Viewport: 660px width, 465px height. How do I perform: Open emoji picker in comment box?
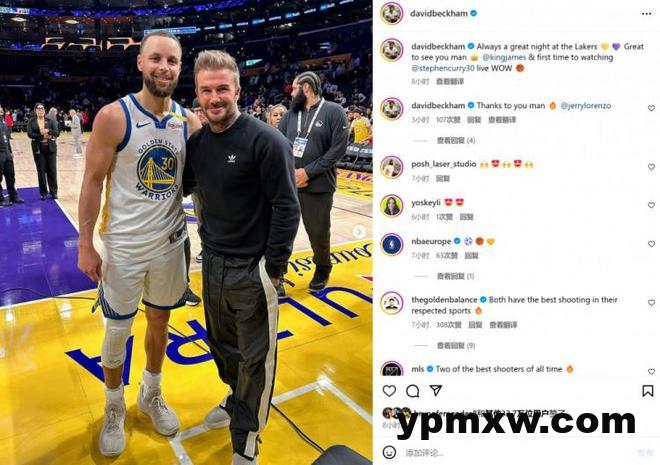[x=389, y=452]
